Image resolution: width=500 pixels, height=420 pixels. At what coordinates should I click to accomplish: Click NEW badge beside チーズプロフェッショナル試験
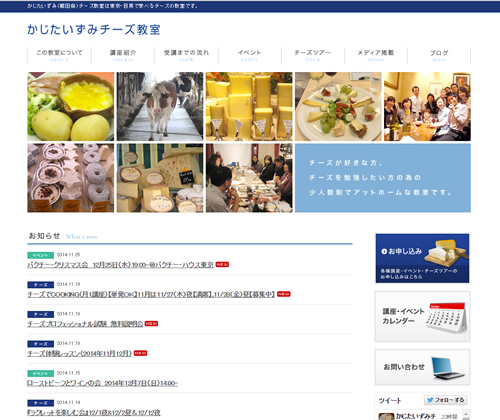[x=151, y=324]
